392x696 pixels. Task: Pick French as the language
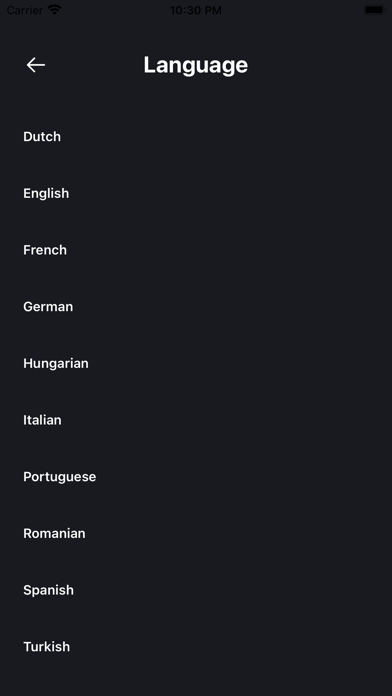click(45, 250)
